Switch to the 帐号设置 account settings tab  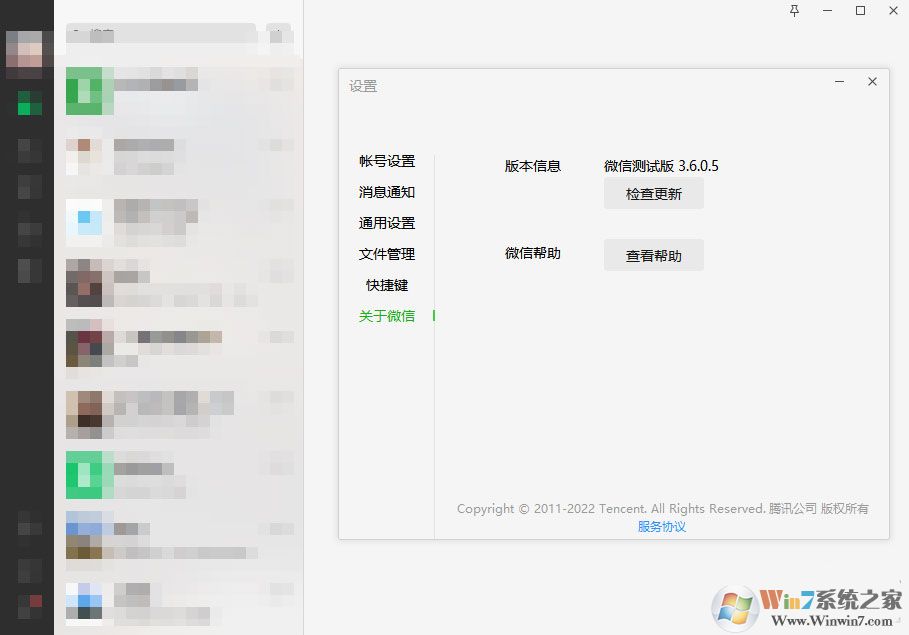(x=387, y=161)
